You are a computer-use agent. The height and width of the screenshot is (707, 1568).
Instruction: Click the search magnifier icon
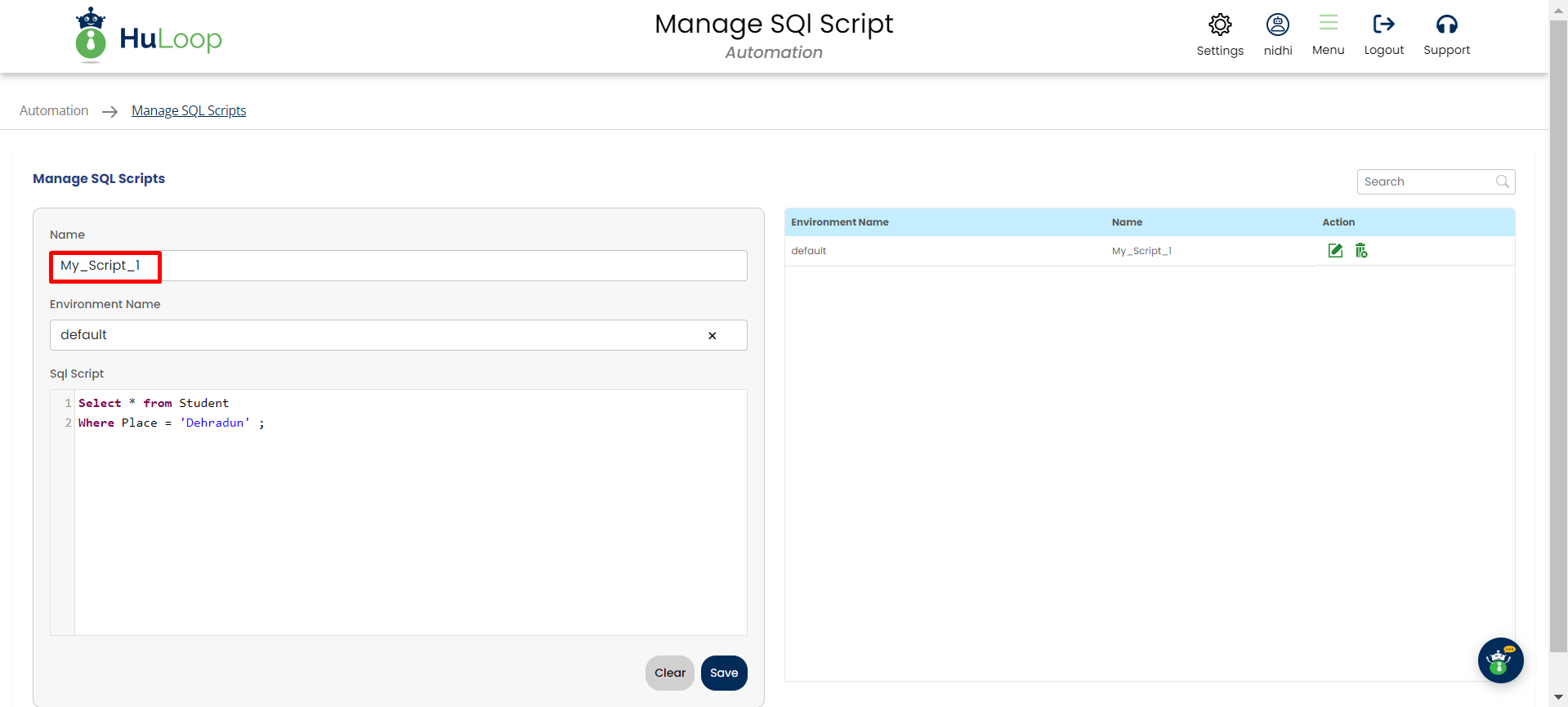coord(1502,181)
